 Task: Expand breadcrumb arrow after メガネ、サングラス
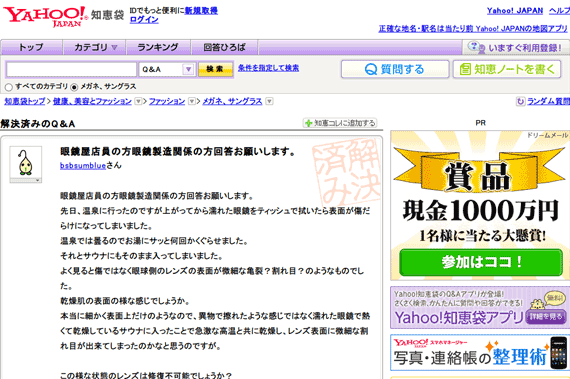point(269,101)
